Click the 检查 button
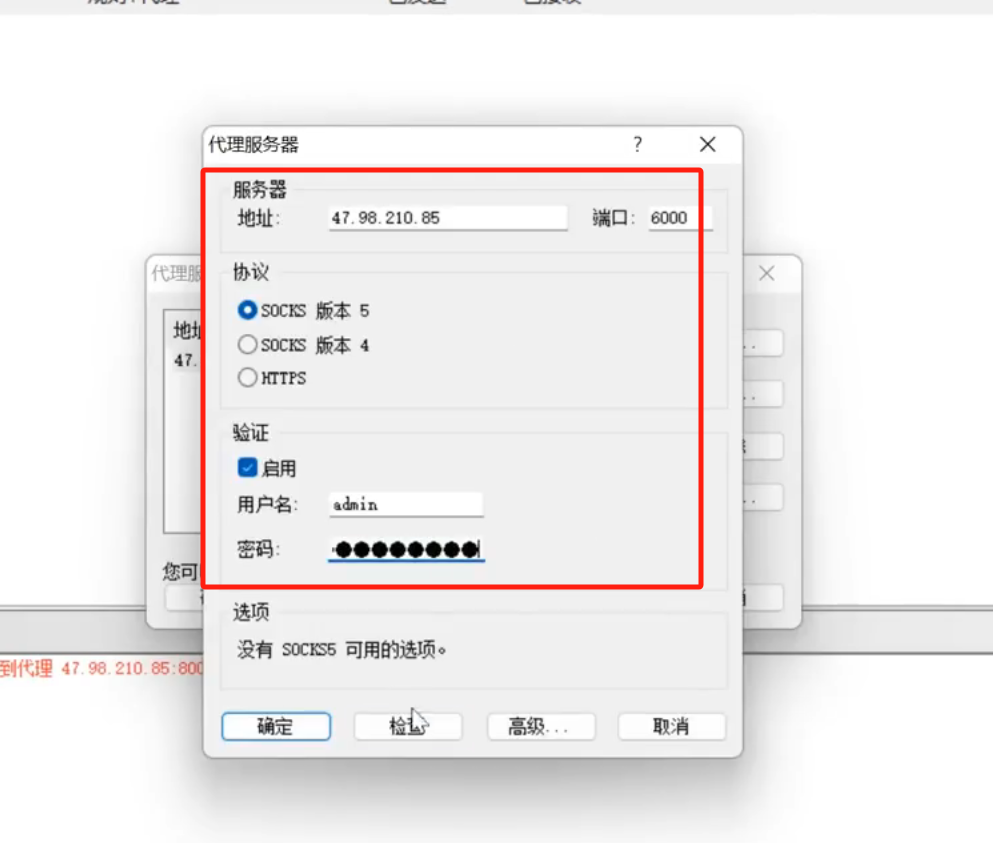The image size is (993, 843). [408, 726]
